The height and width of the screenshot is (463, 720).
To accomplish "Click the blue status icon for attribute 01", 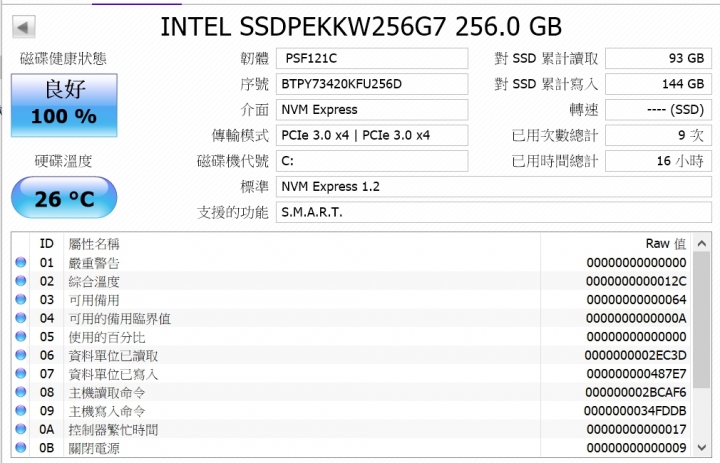I will click(21, 262).
